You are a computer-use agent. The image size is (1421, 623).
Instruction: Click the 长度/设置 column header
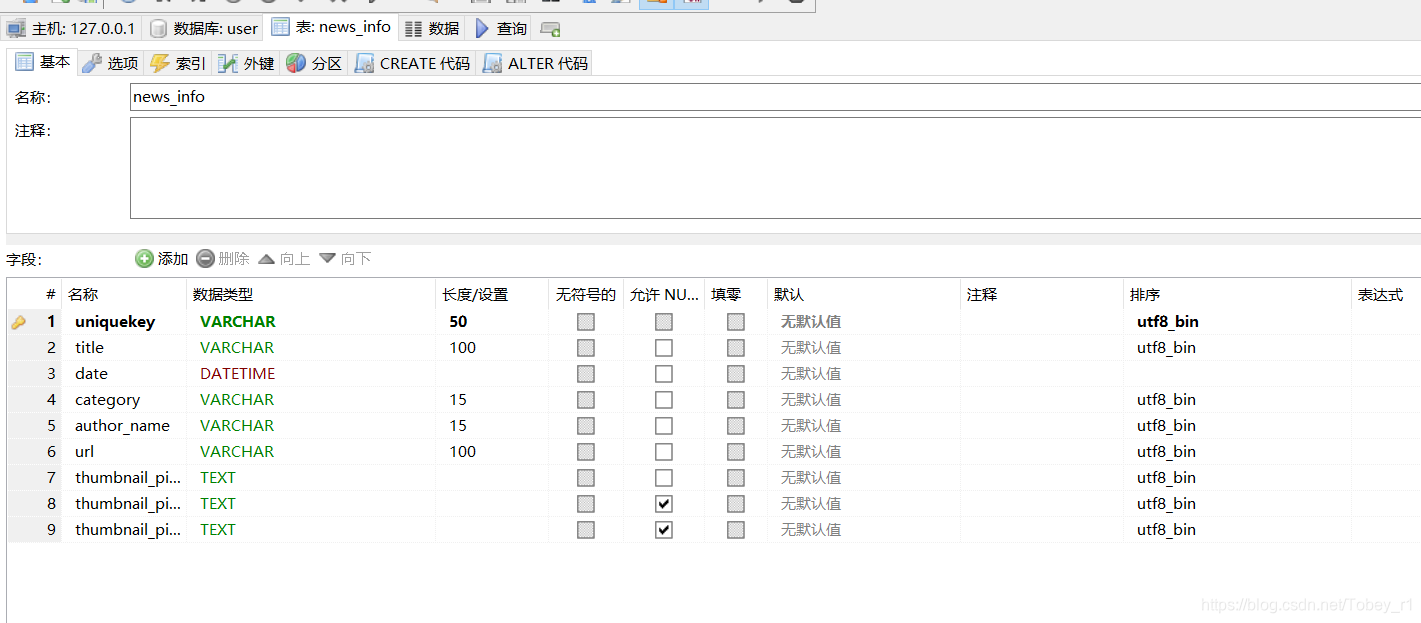[492, 295]
